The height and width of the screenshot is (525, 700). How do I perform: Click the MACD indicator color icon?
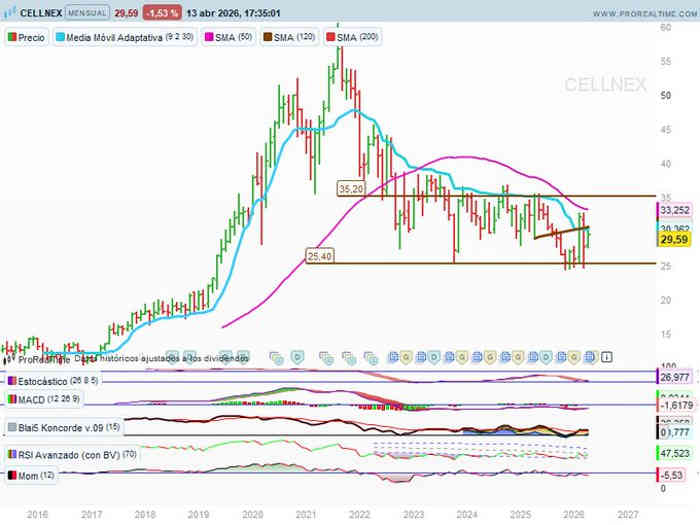click(12, 400)
